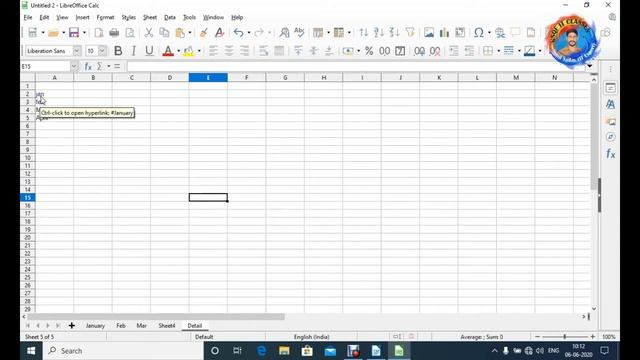Click the Insert Image icon

click(429, 33)
